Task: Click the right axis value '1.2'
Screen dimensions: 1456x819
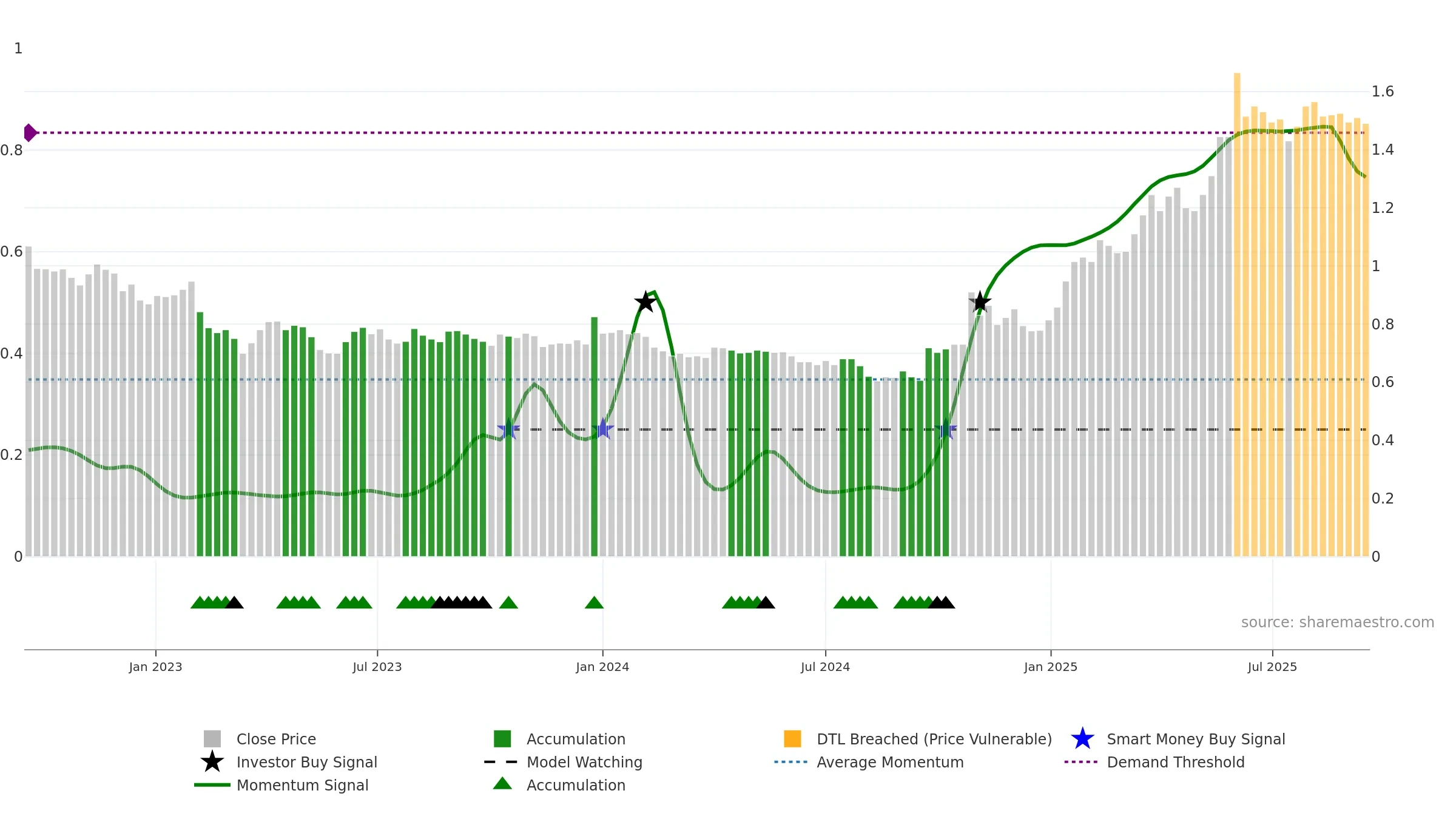Action: [x=1383, y=208]
